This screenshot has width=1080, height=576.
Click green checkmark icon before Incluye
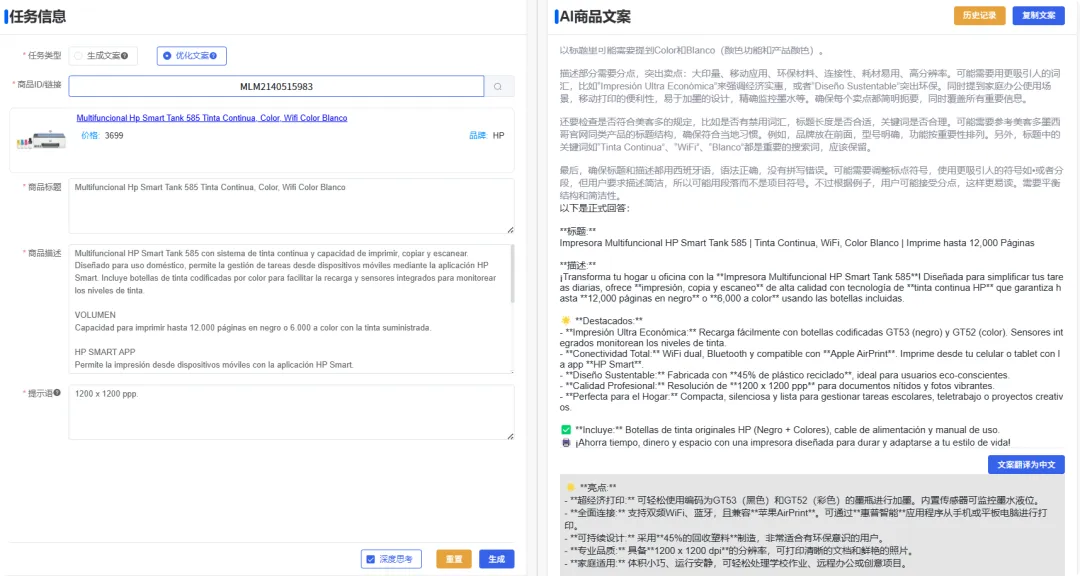coord(566,430)
